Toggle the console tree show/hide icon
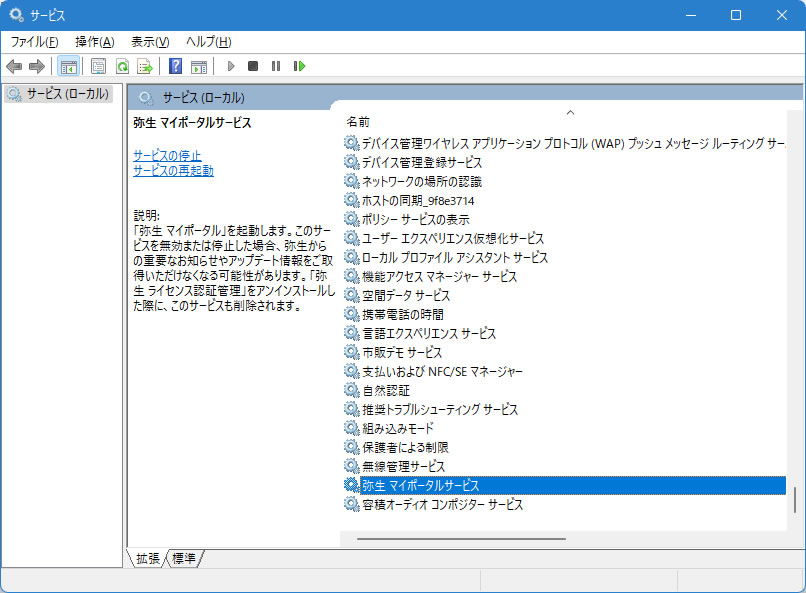This screenshot has height=593, width=806. [68, 67]
